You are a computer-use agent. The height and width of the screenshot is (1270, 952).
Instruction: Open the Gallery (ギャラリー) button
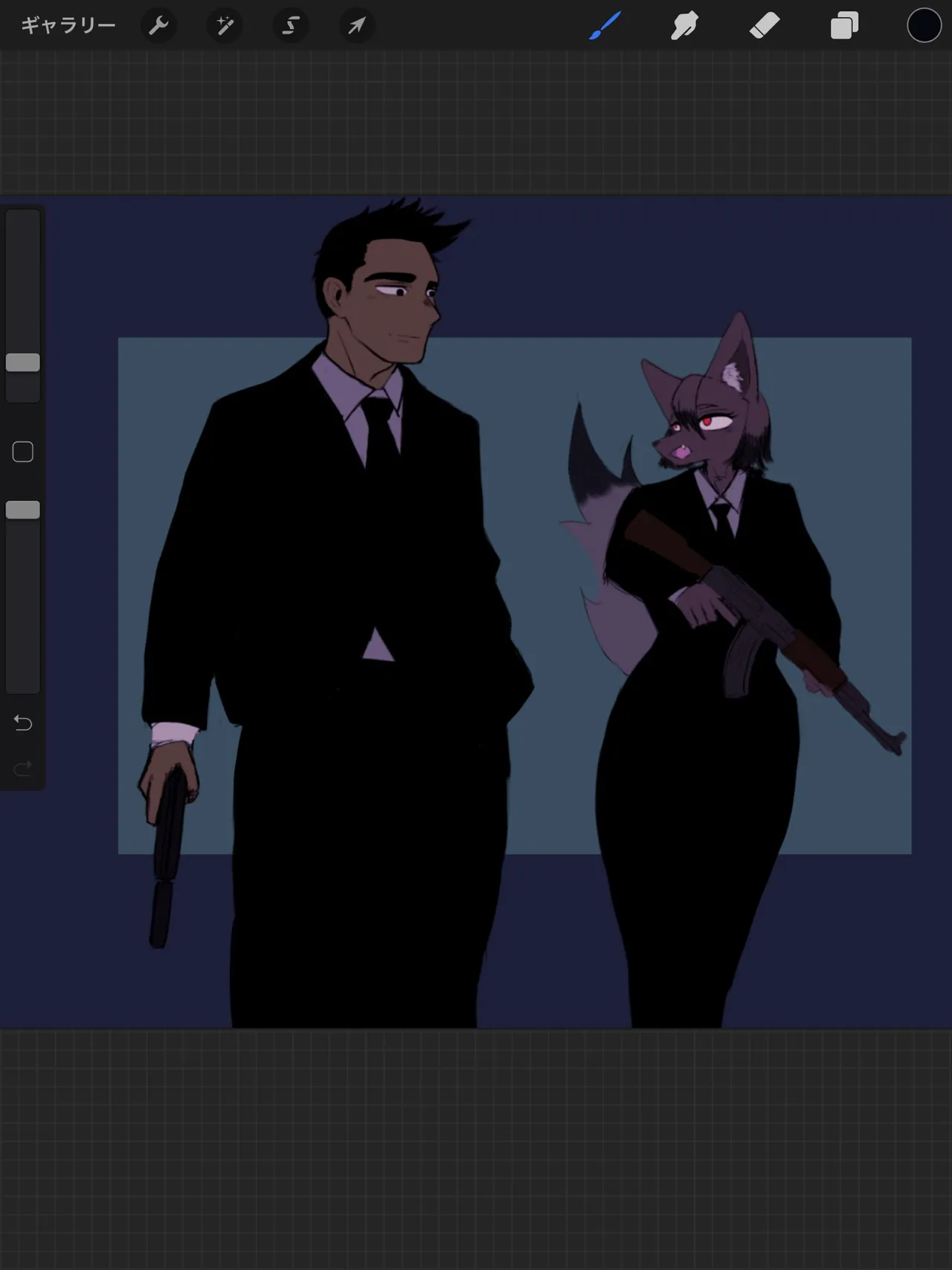coord(68,26)
